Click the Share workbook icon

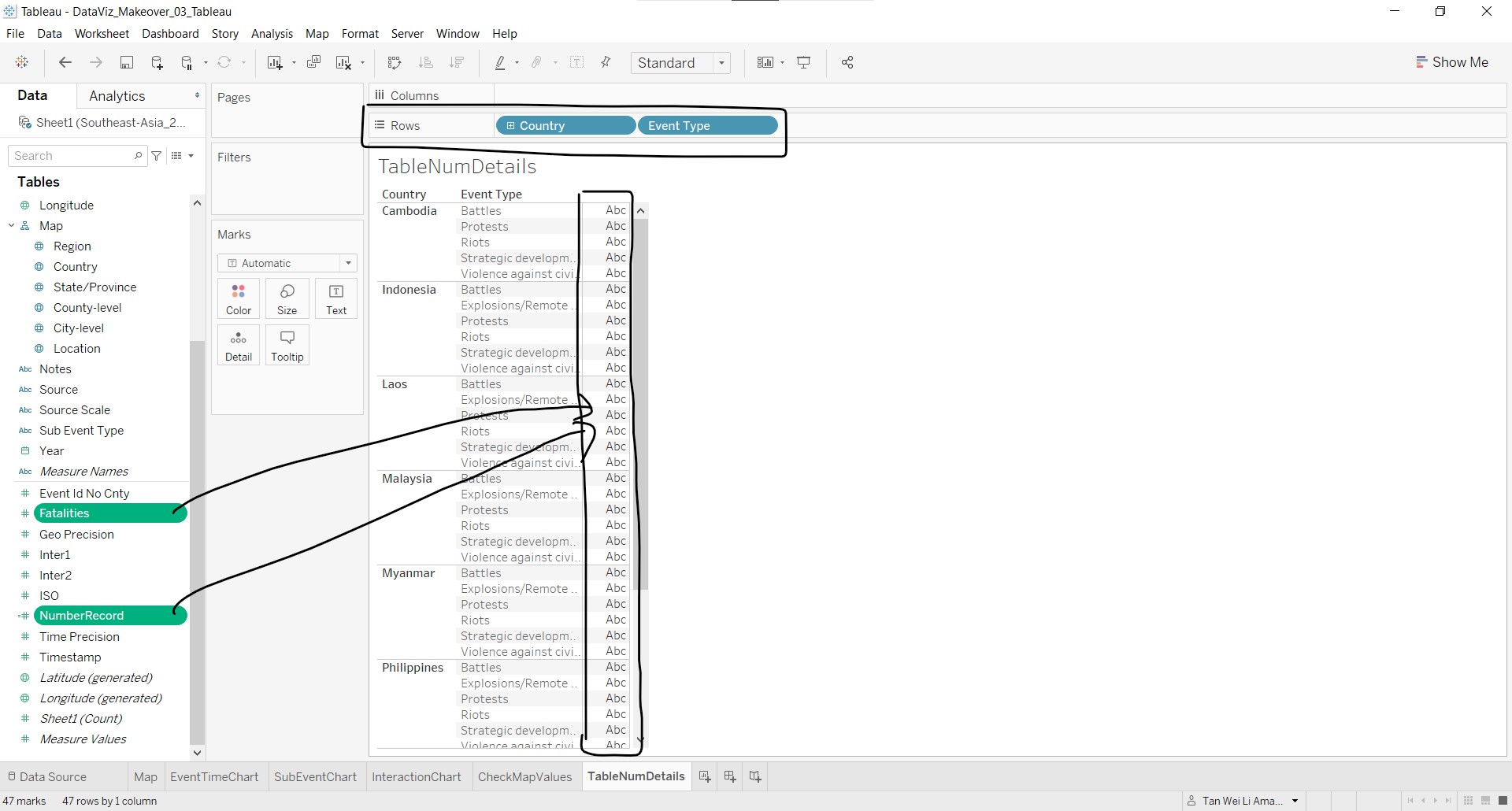click(x=847, y=63)
